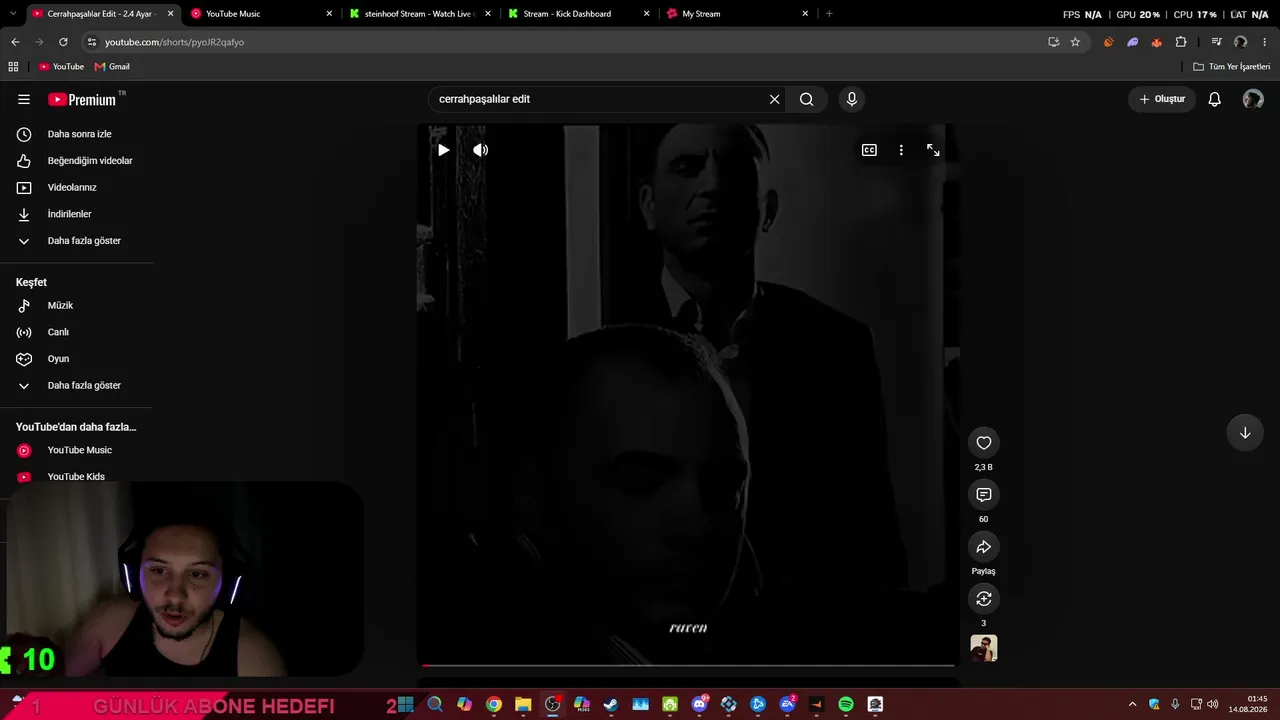Open the Chrome profile avatar

pyautogui.click(x=1241, y=42)
